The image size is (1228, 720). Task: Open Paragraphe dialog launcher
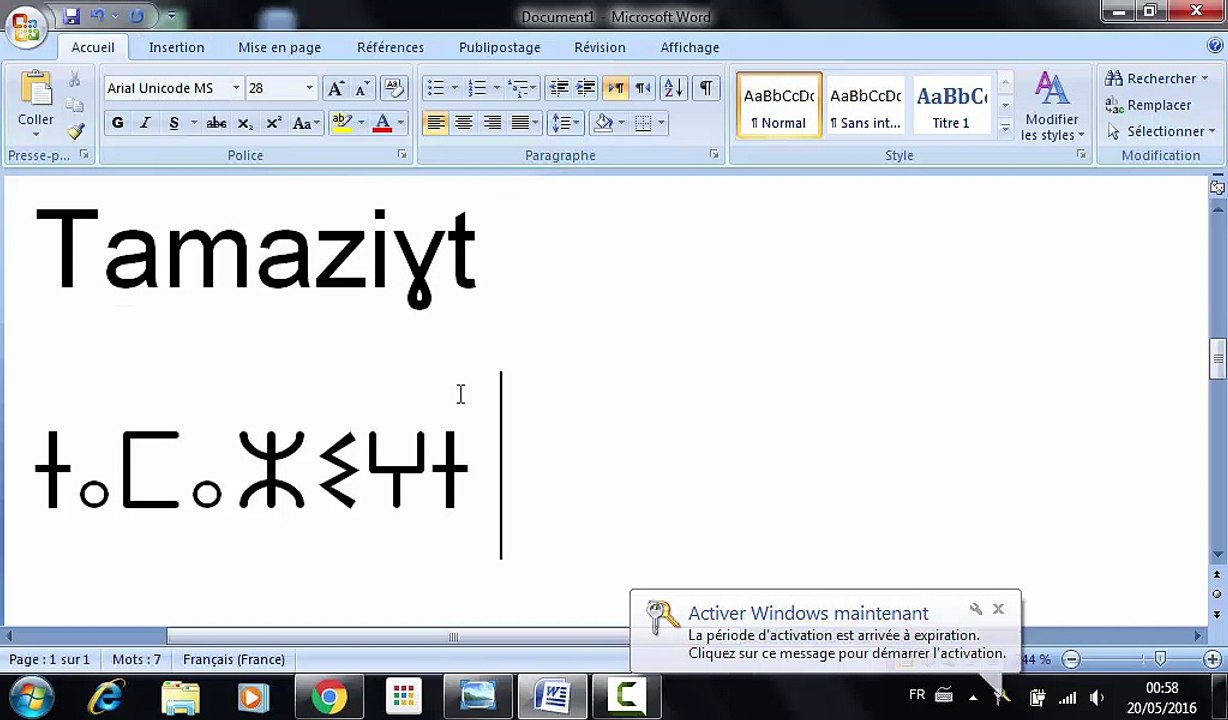(x=714, y=155)
